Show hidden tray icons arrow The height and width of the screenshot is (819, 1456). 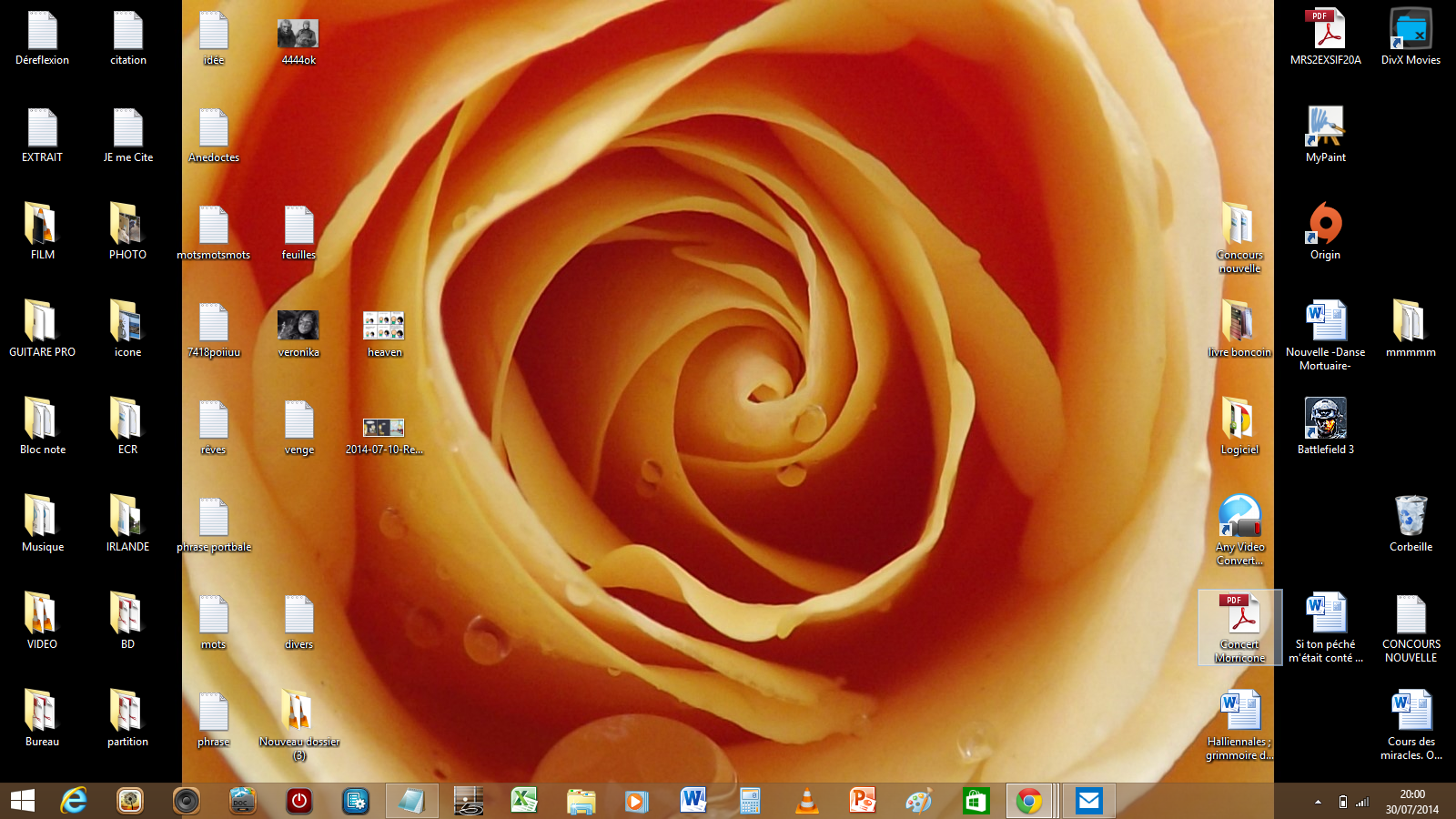pos(1318,802)
